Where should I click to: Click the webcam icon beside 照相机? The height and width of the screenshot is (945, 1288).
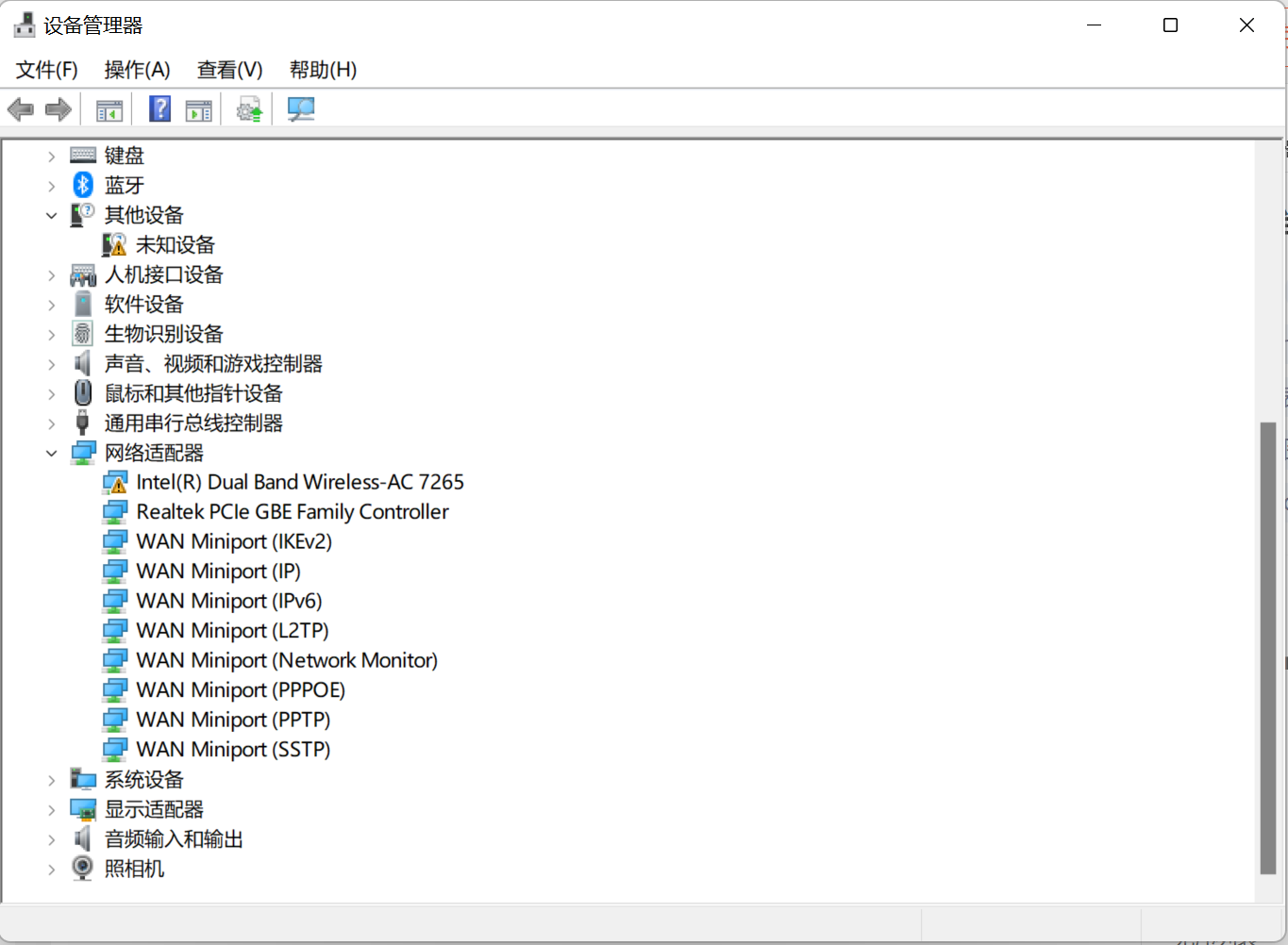pos(83,868)
